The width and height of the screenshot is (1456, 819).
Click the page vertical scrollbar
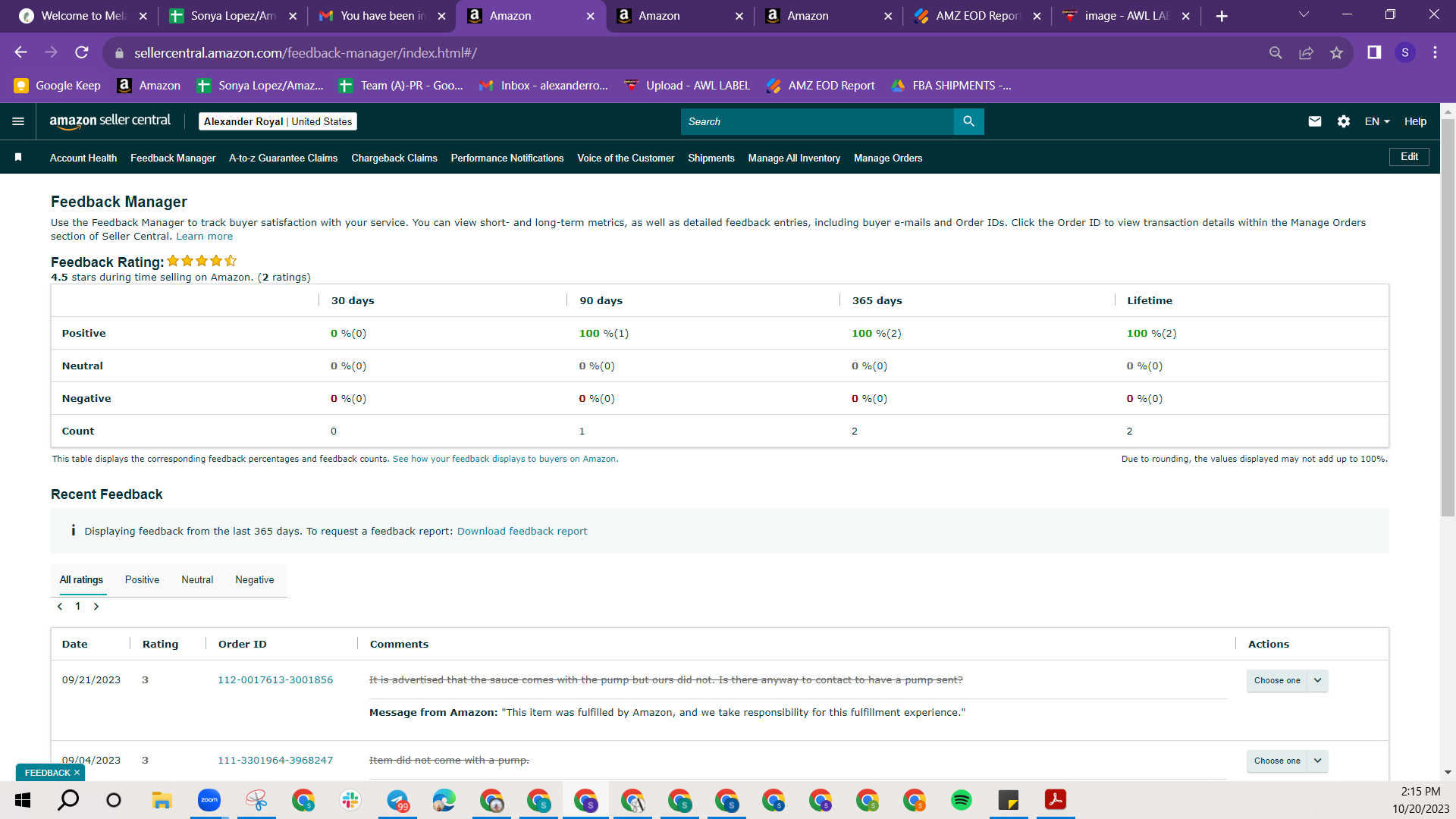tap(1448, 318)
